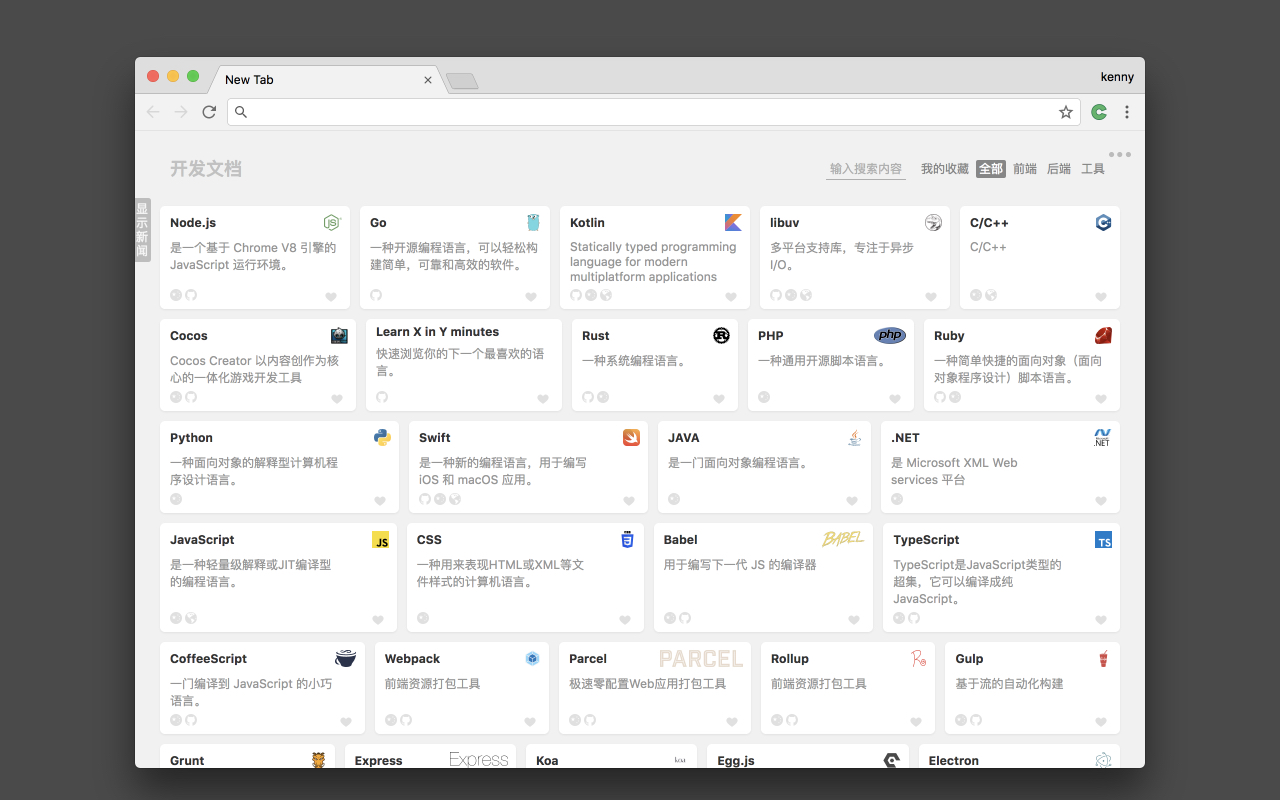Click the Babel logo
The height and width of the screenshot is (800, 1280).
tap(843, 539)
